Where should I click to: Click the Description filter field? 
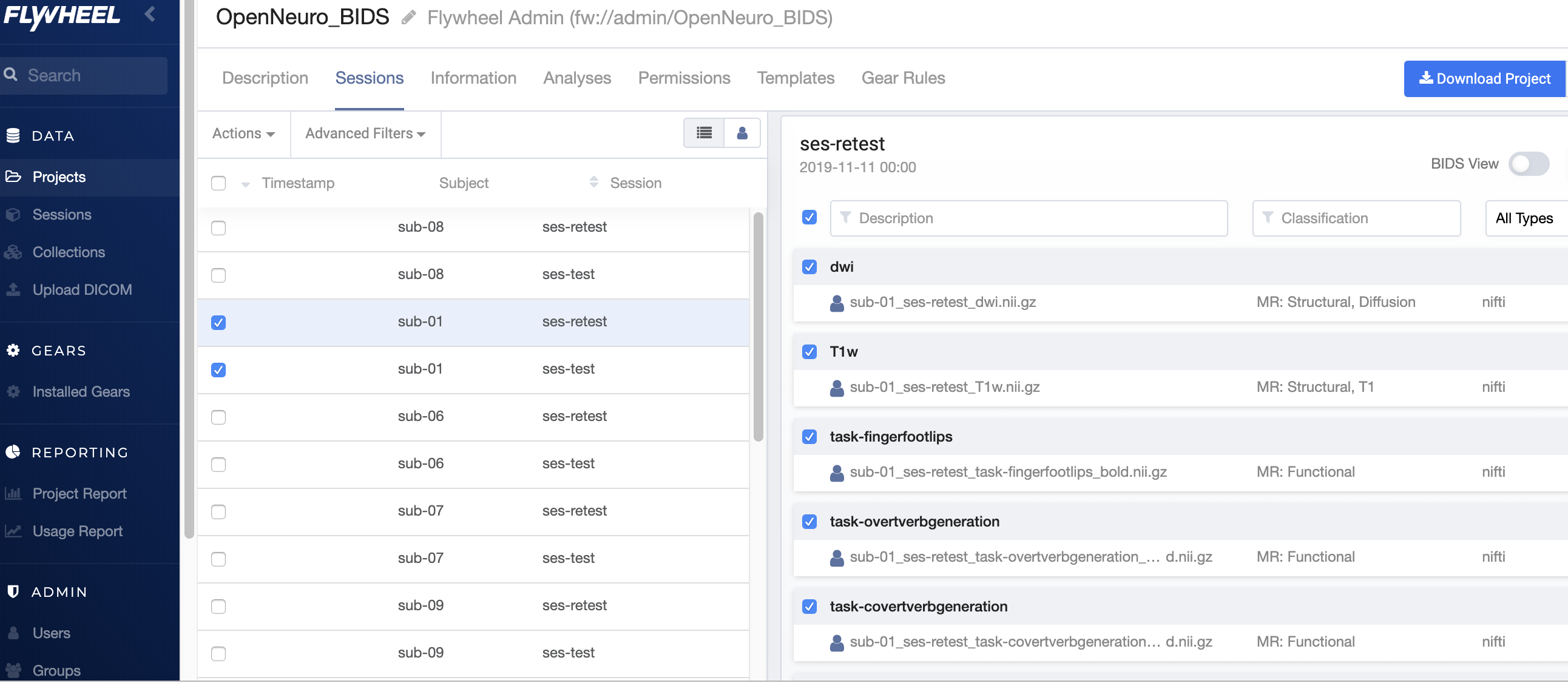tap(1028, 218)
